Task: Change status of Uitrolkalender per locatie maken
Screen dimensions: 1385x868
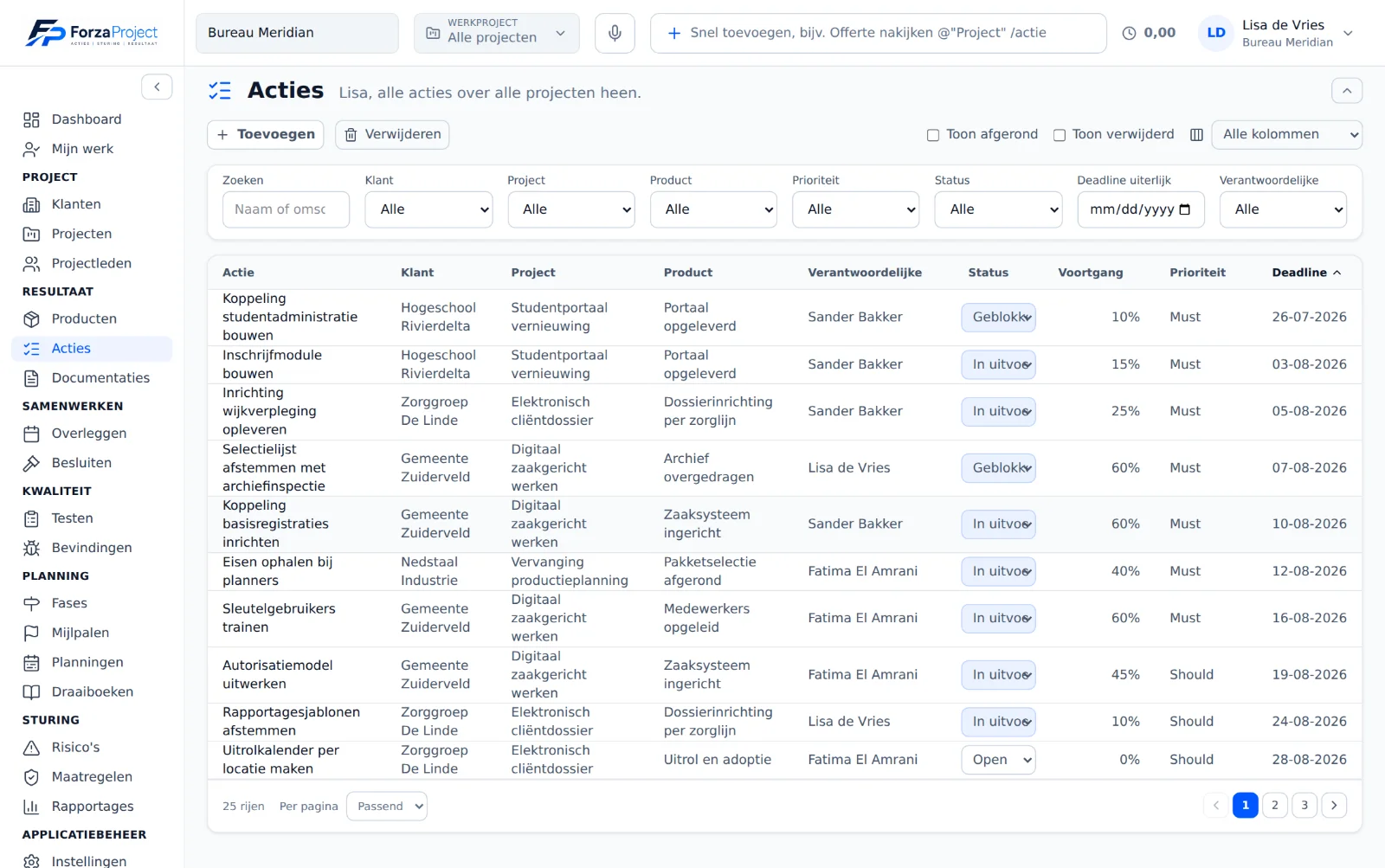Action: point(998,759)
